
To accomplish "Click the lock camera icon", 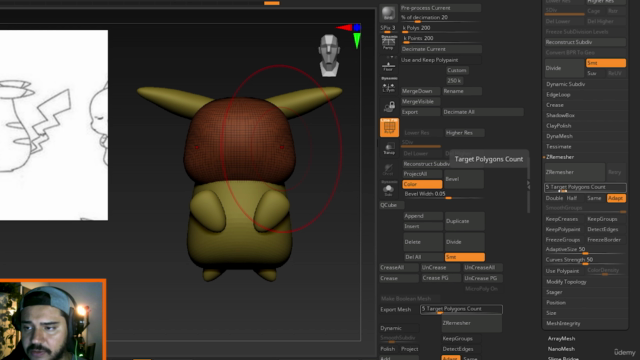I will (x=389, y=107).
